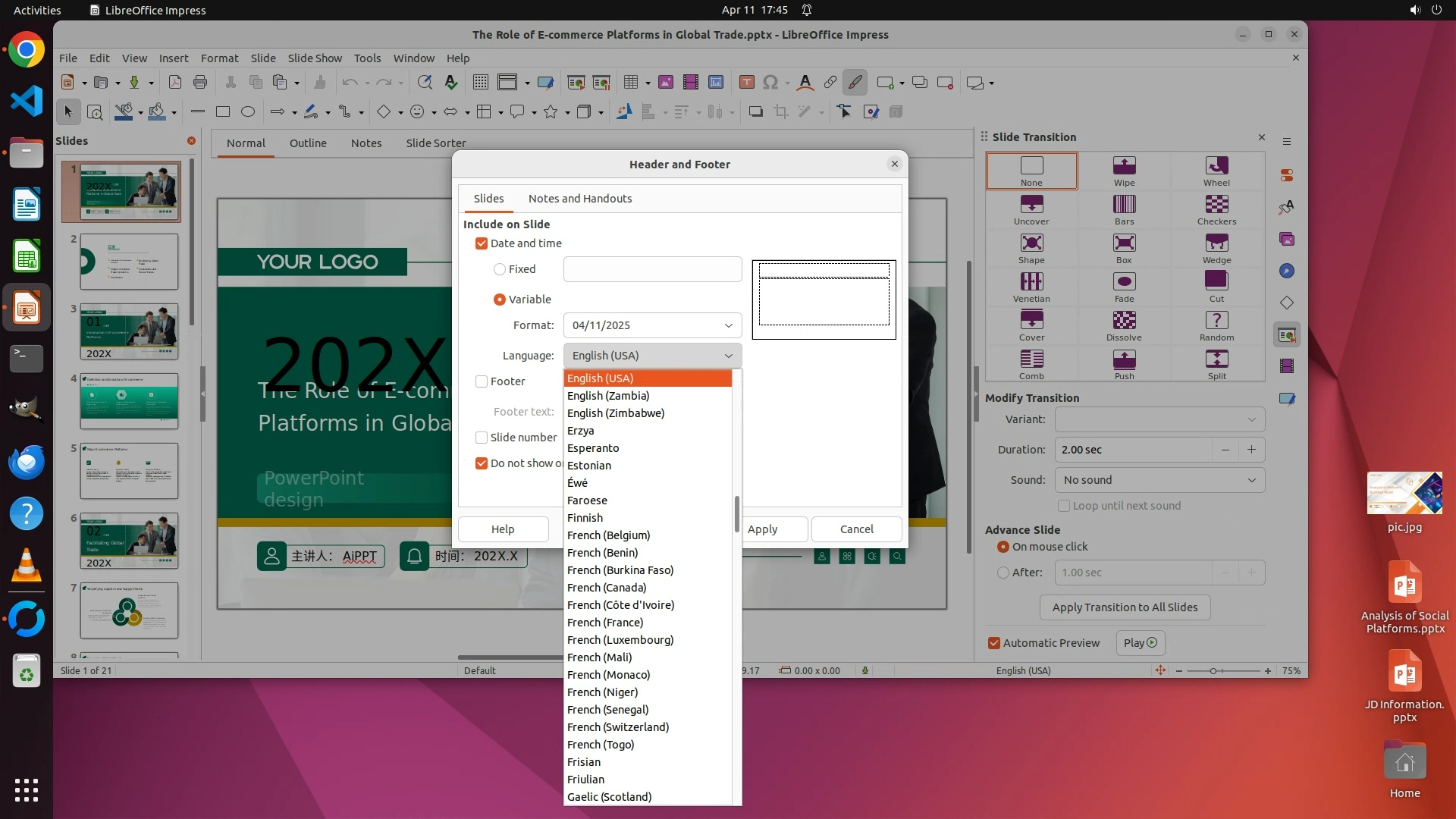
Task: Select the Venetian transition icon
Action: click(x=1031, y=287)
